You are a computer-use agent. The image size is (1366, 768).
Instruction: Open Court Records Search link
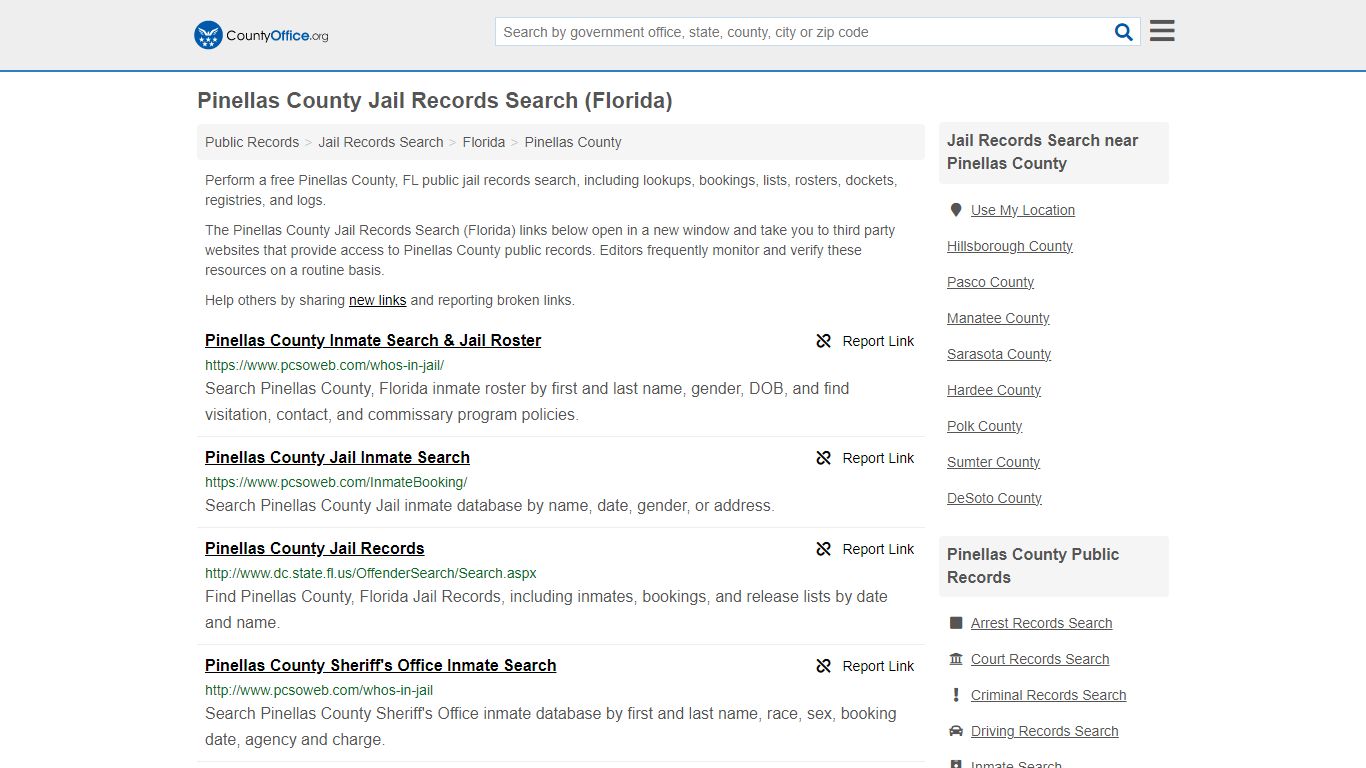(1040, 659)
